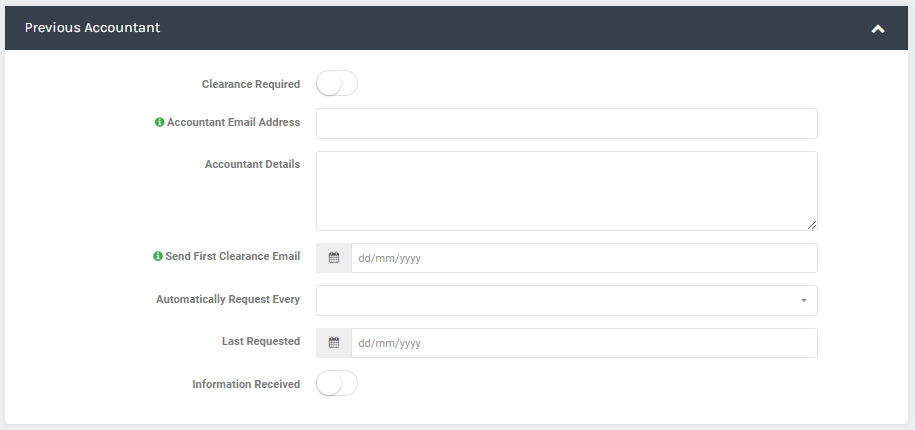
Task: Collapse Previous Accountant panel using chevron
Action: point(878,28)
